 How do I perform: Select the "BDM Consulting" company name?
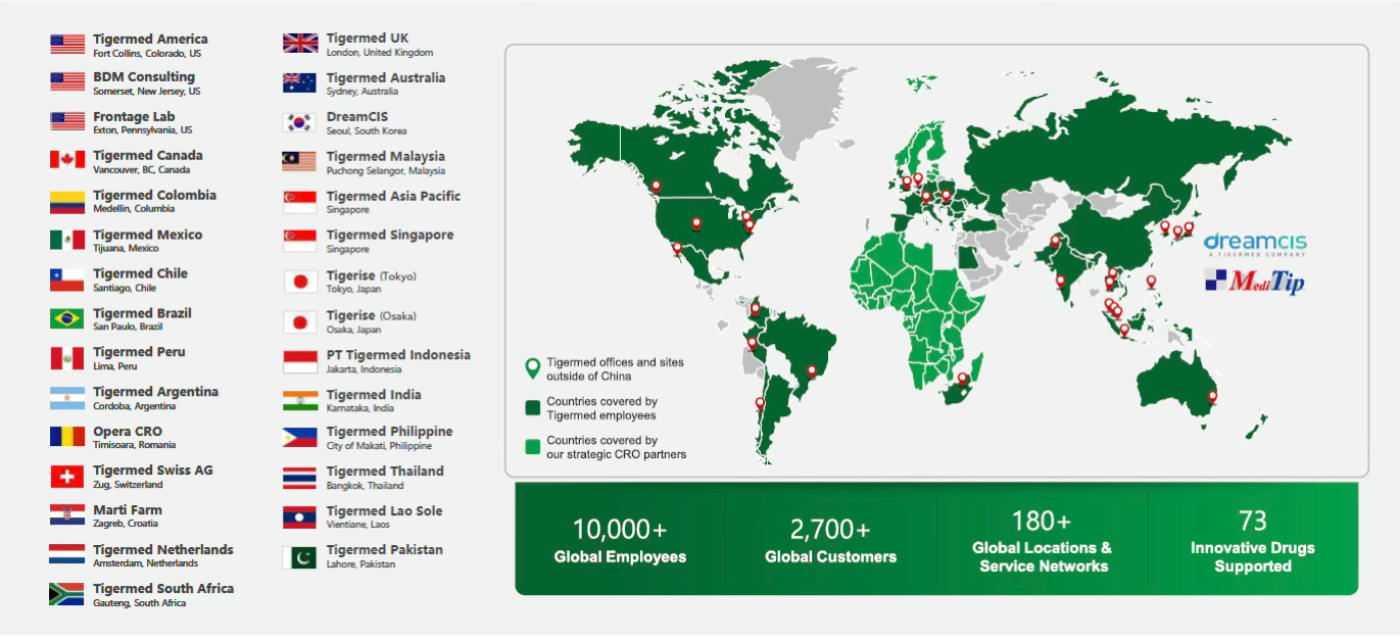pyautogui.click(x=144, y=77)
